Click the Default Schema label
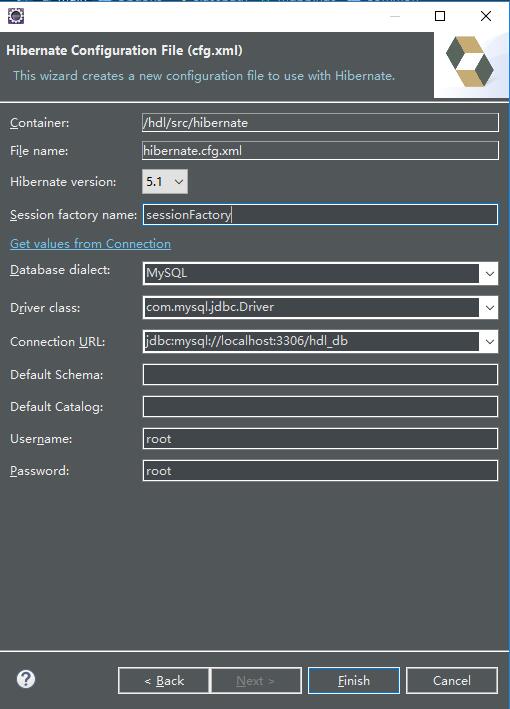The image size is (510, 709). (57, 375)
